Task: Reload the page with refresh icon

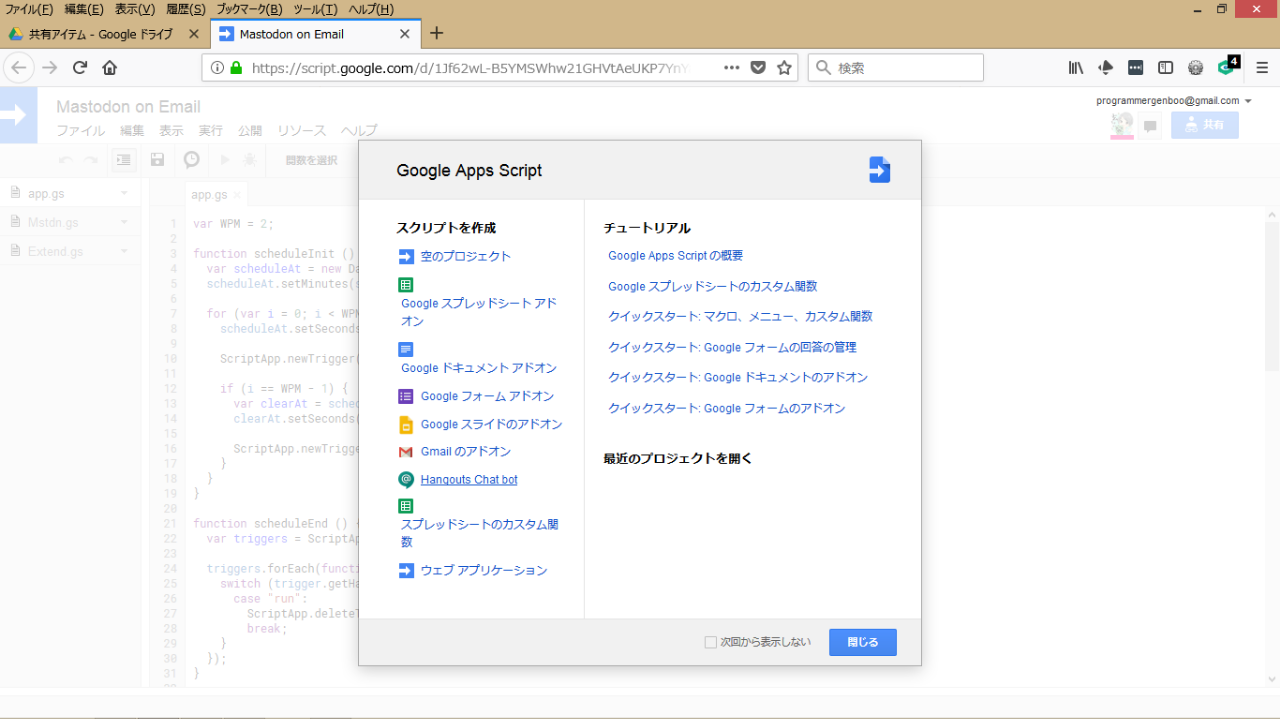Action: 80,68
